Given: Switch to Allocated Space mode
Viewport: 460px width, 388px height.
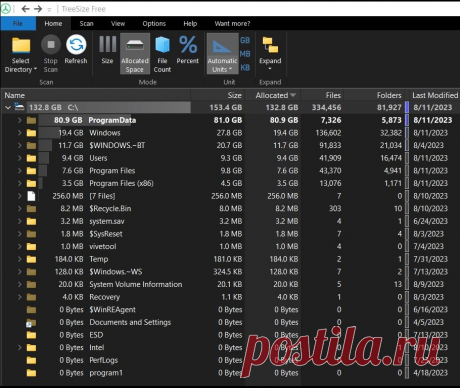Looking at the screenshot, I should 135,54.
